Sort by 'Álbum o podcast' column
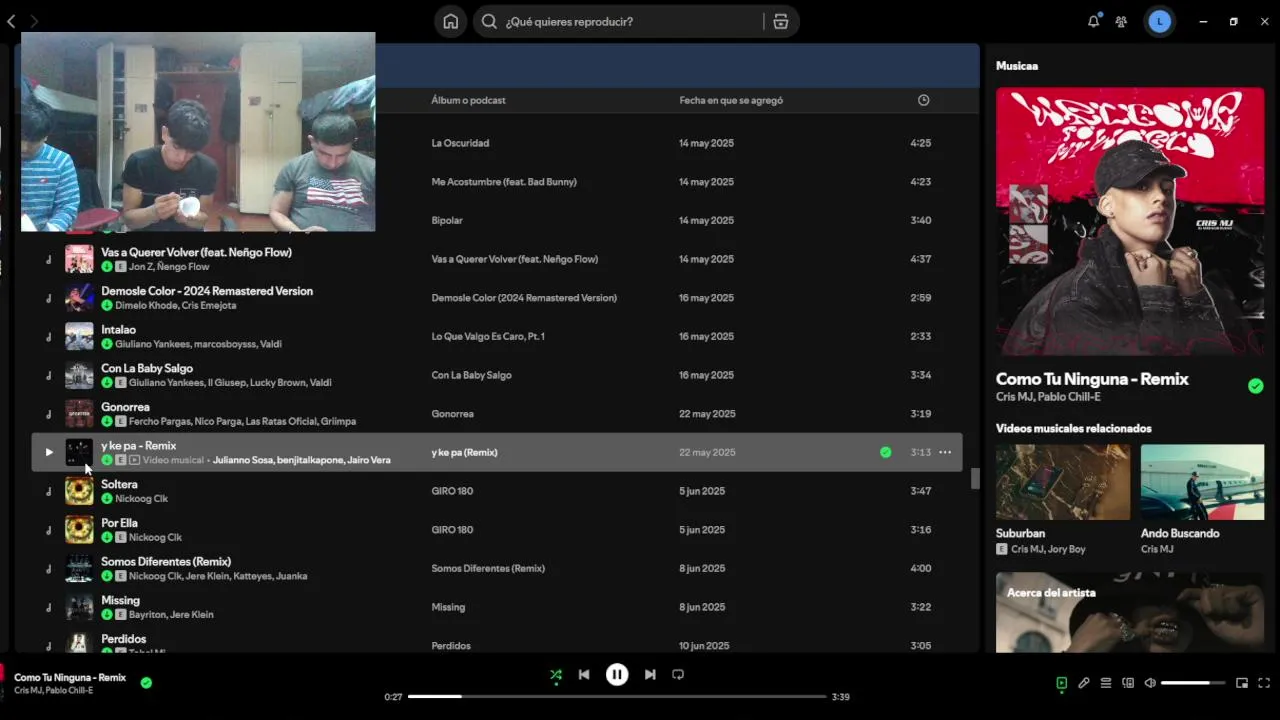The height and width of the screenshot is (720, 1280). tap(468, 100)
